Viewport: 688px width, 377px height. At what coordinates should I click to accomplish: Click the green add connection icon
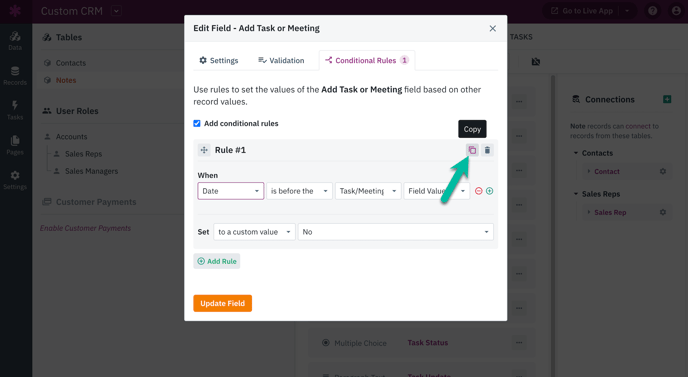(x=667, y=99)
